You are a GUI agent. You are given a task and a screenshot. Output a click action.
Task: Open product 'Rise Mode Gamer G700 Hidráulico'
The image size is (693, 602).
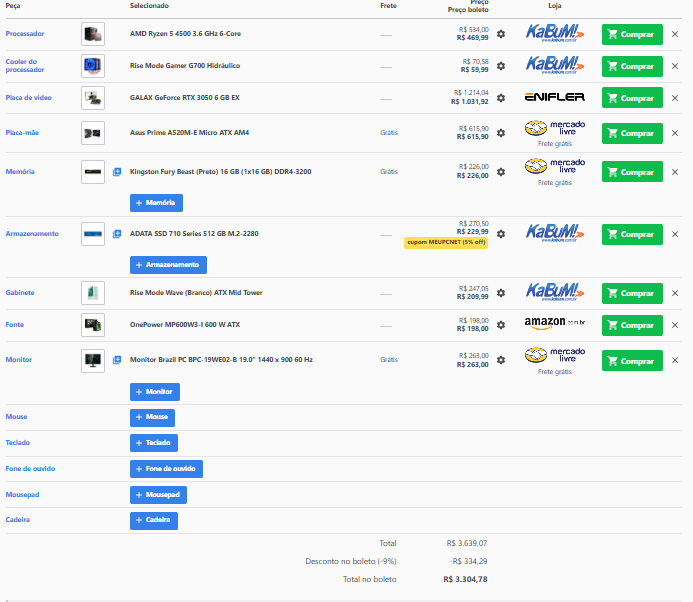click(x=185, y=65)
